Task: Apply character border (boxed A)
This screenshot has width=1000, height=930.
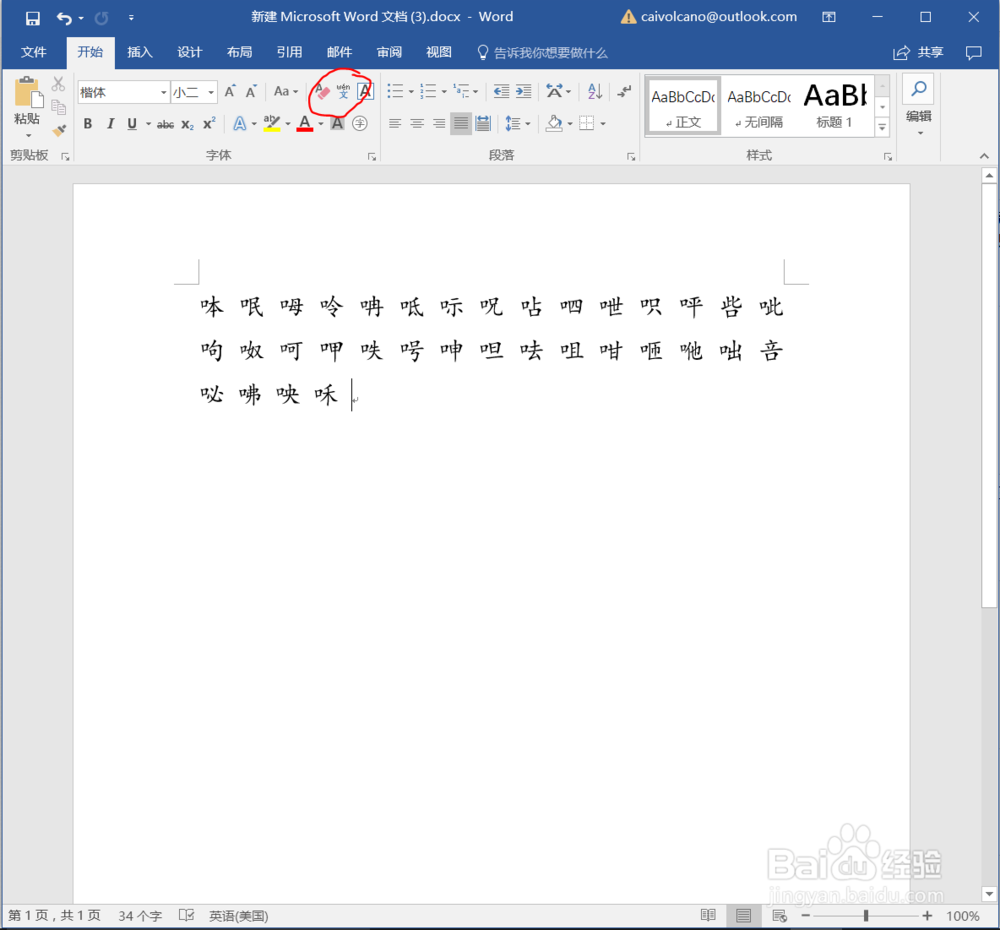Action: coord(365,92)
